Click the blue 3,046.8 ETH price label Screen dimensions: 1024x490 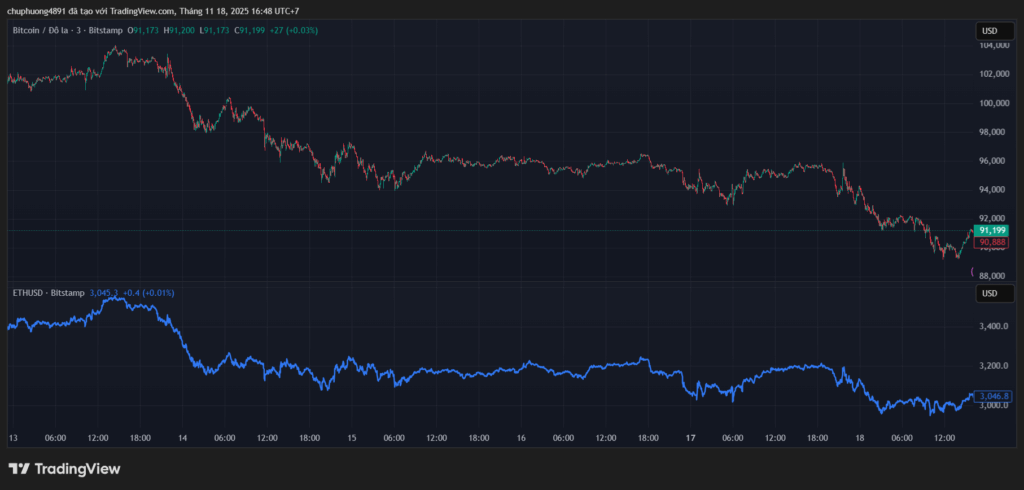coord(992,396)
